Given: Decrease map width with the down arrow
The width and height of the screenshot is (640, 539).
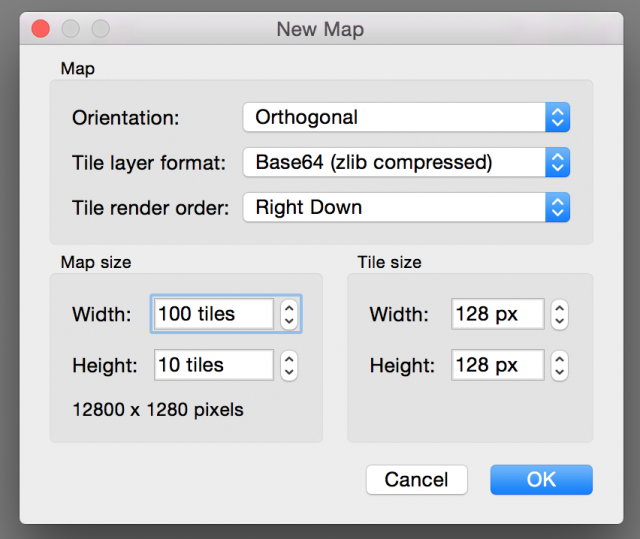Looking at the screenshot, I should pos(289,321).
